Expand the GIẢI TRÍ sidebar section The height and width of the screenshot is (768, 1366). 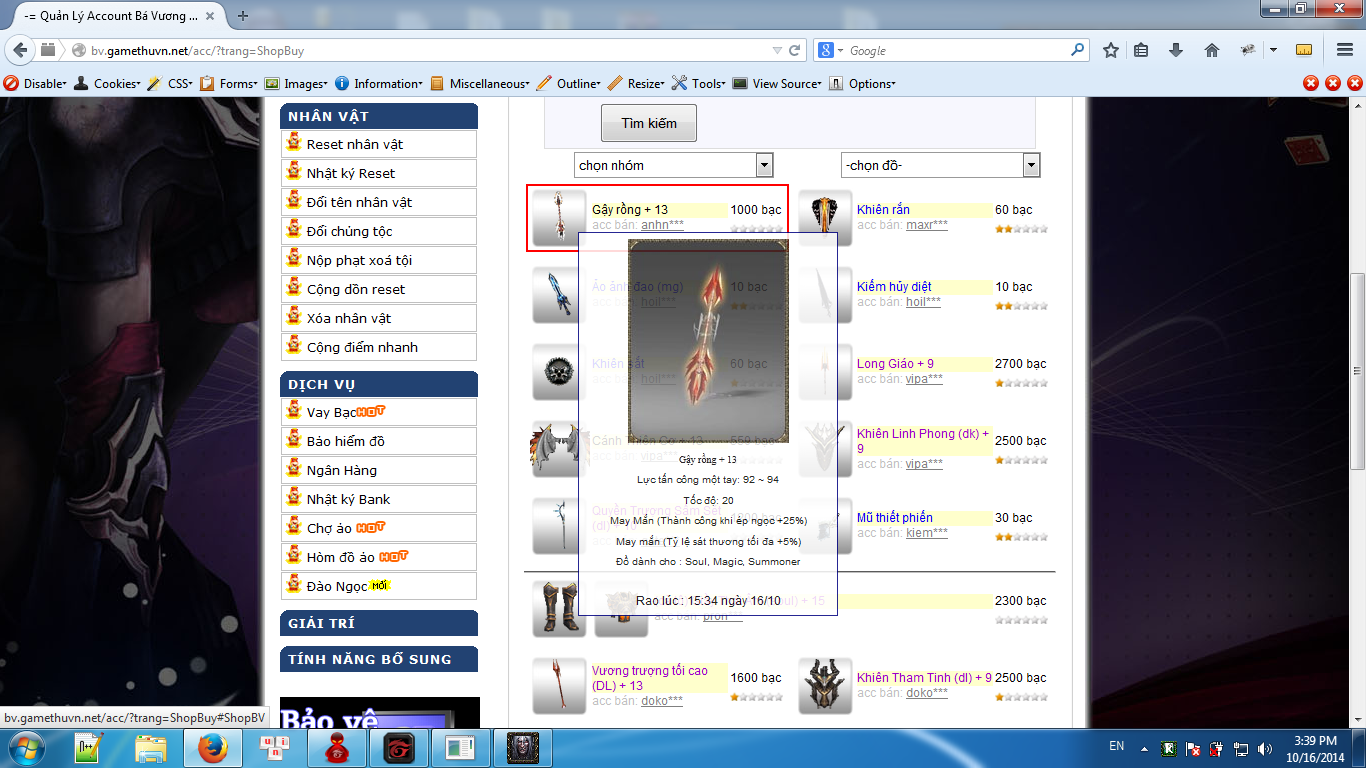[x=379, y=623]
